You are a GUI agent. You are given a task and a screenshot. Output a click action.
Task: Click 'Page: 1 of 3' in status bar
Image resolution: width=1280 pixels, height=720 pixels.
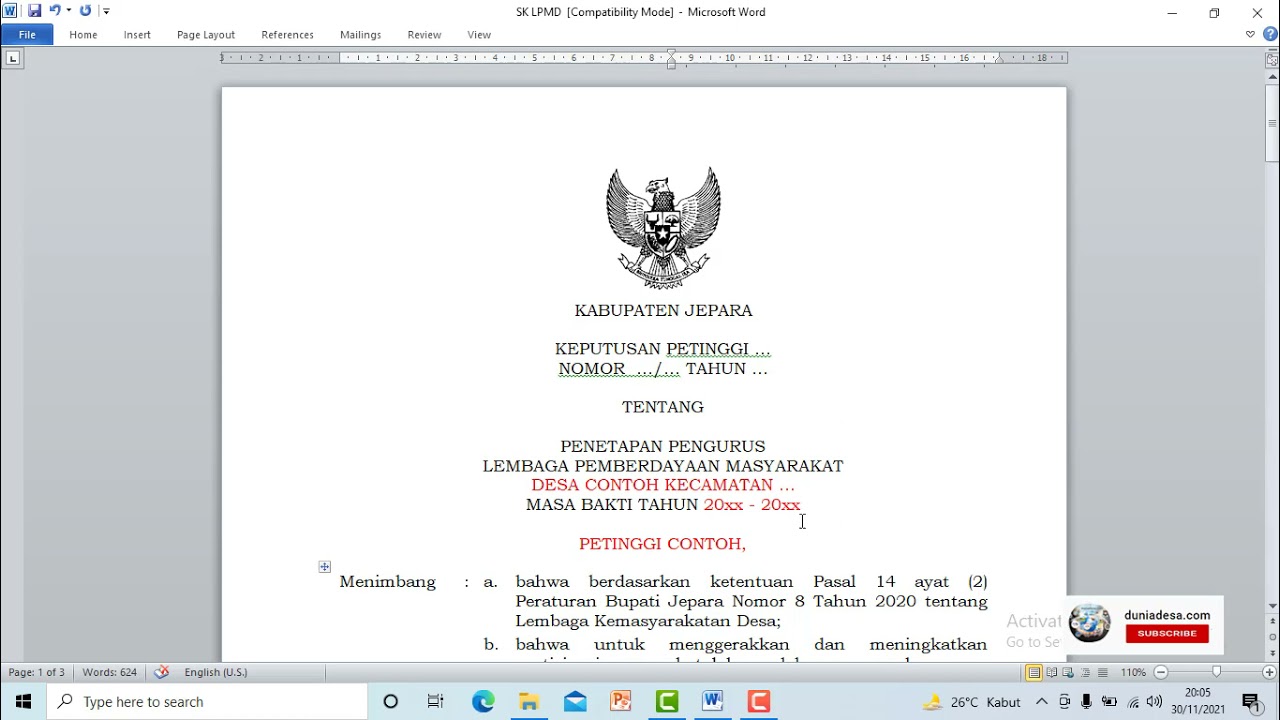pos(37,673)
